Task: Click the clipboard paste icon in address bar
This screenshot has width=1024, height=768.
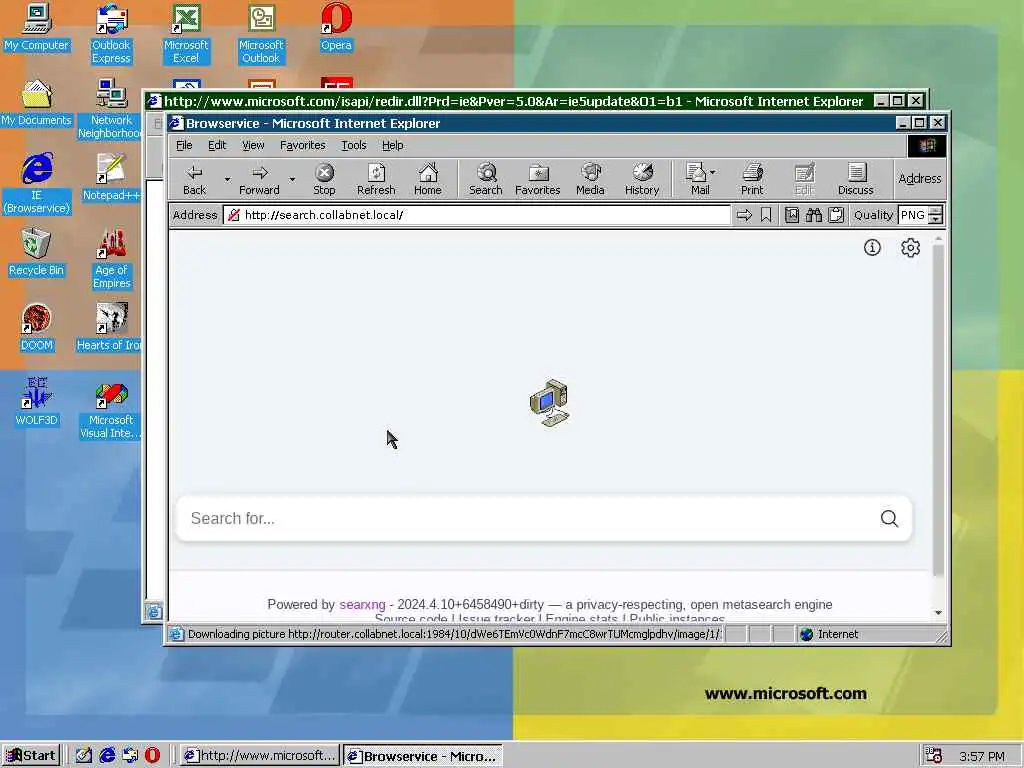Action: click(x=836, y=215)
